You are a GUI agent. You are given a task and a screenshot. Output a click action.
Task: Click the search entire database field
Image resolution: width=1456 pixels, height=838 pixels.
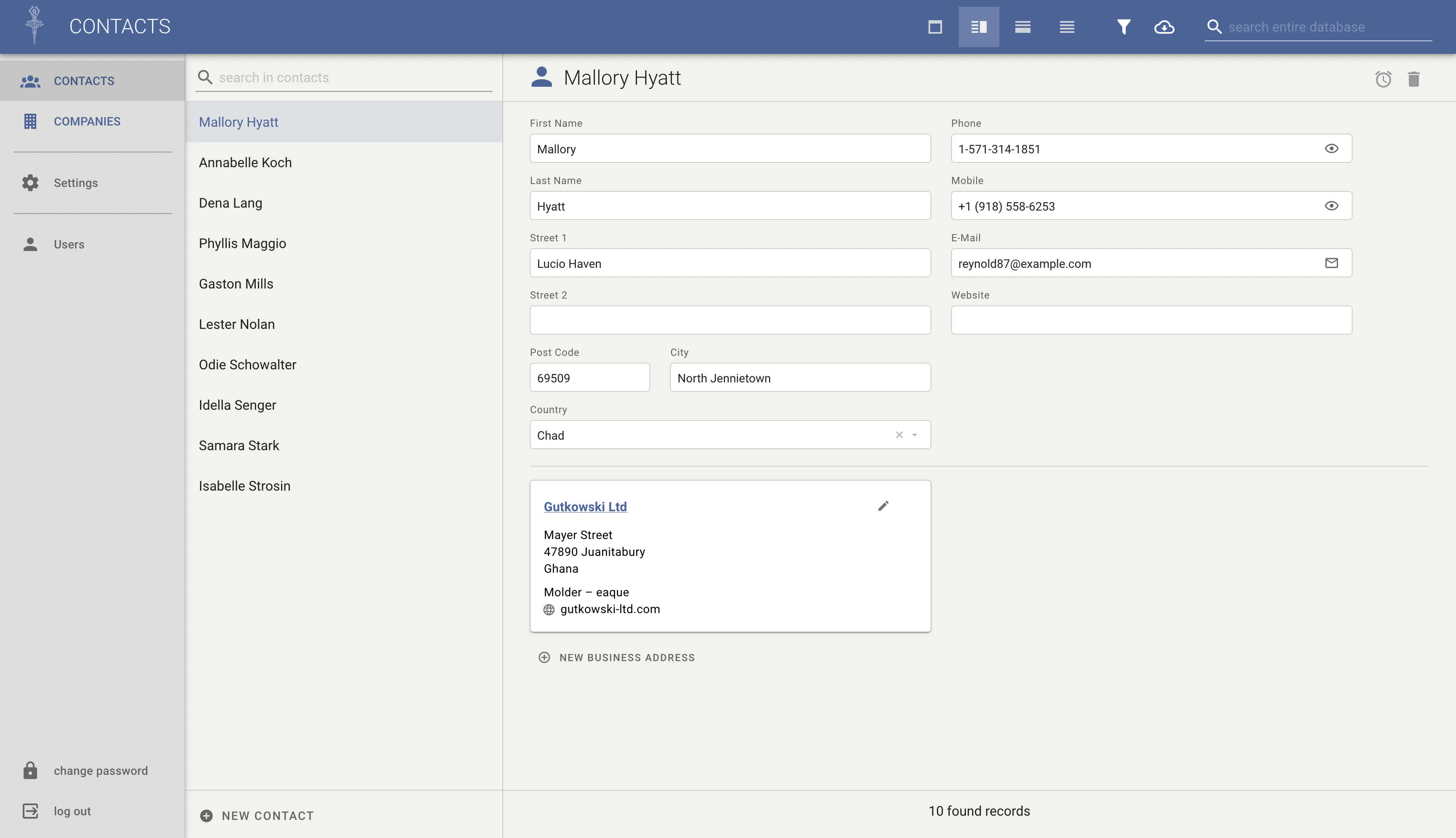point(1324,27)
